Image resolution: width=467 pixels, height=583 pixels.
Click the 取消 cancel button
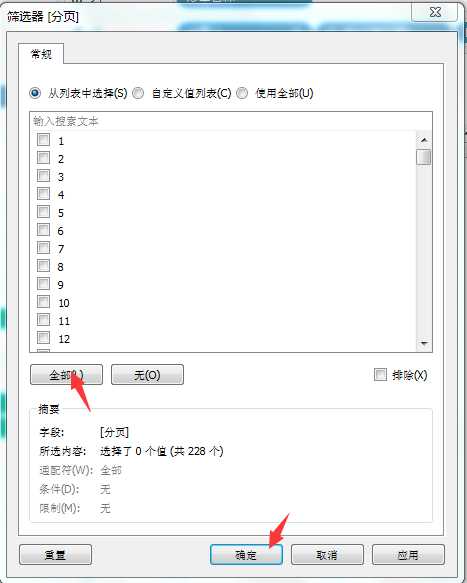[x=327, y=555]
